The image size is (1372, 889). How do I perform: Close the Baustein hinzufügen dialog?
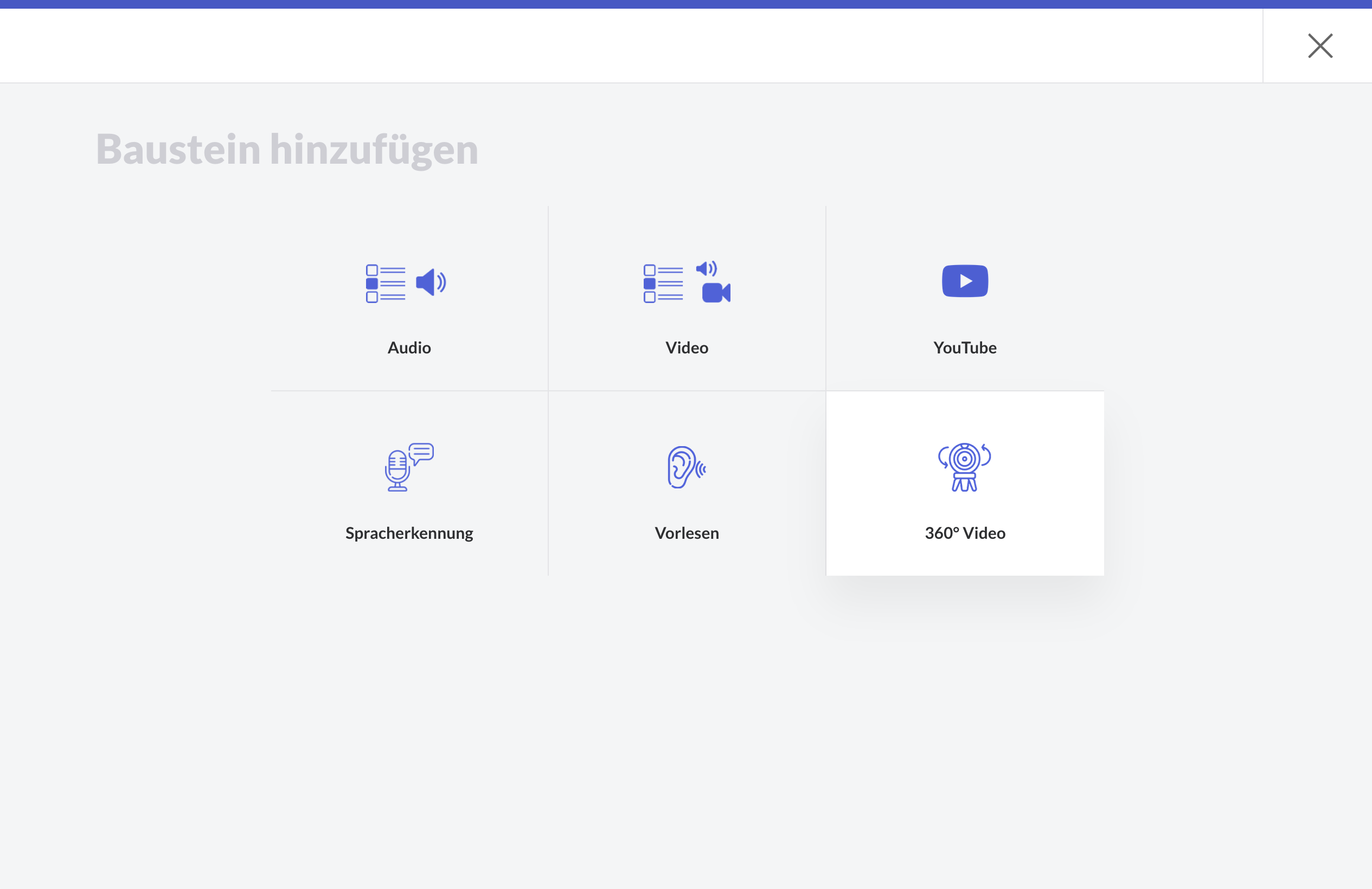(1319, 46)
